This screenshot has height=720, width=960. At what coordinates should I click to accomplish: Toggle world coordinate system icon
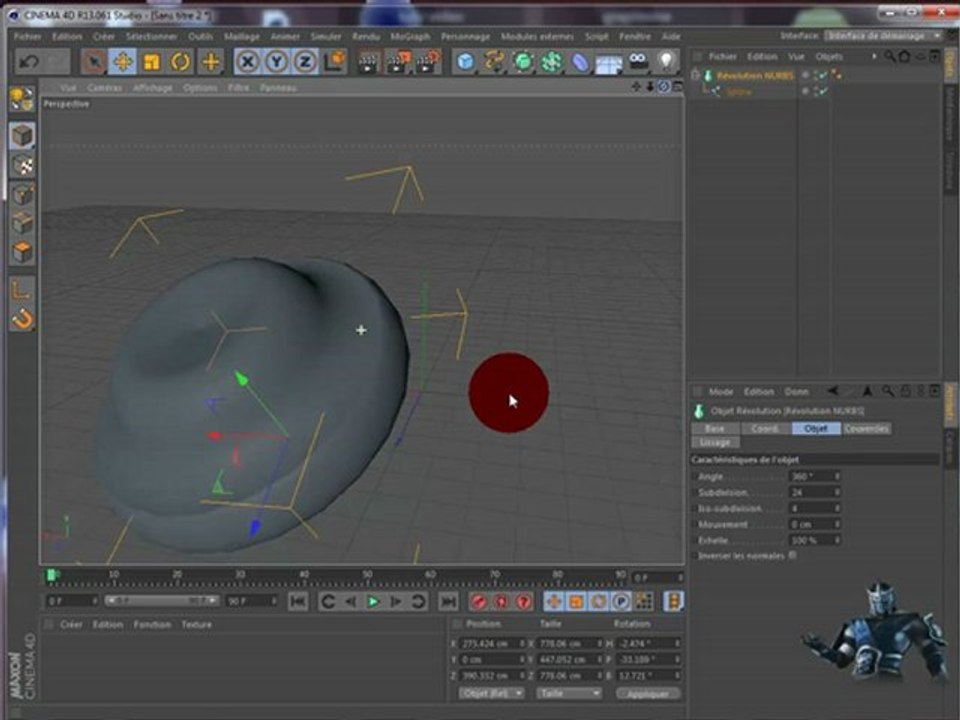[335, 62]
